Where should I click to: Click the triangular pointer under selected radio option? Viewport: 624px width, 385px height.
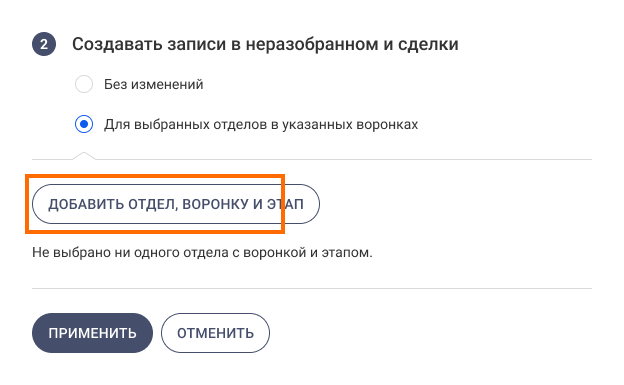pyautogui.click(x=84, y=156)
